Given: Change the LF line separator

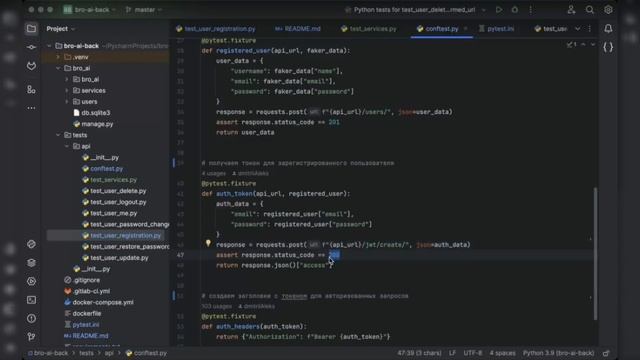Looking at the screenshot, I should (452, 353).
